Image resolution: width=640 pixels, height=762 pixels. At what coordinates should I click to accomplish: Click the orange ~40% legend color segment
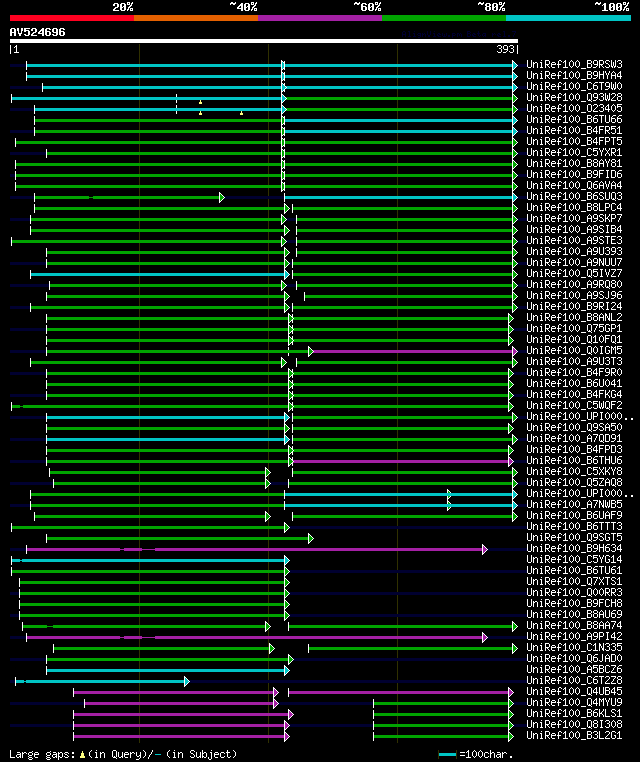pos(196,18)
